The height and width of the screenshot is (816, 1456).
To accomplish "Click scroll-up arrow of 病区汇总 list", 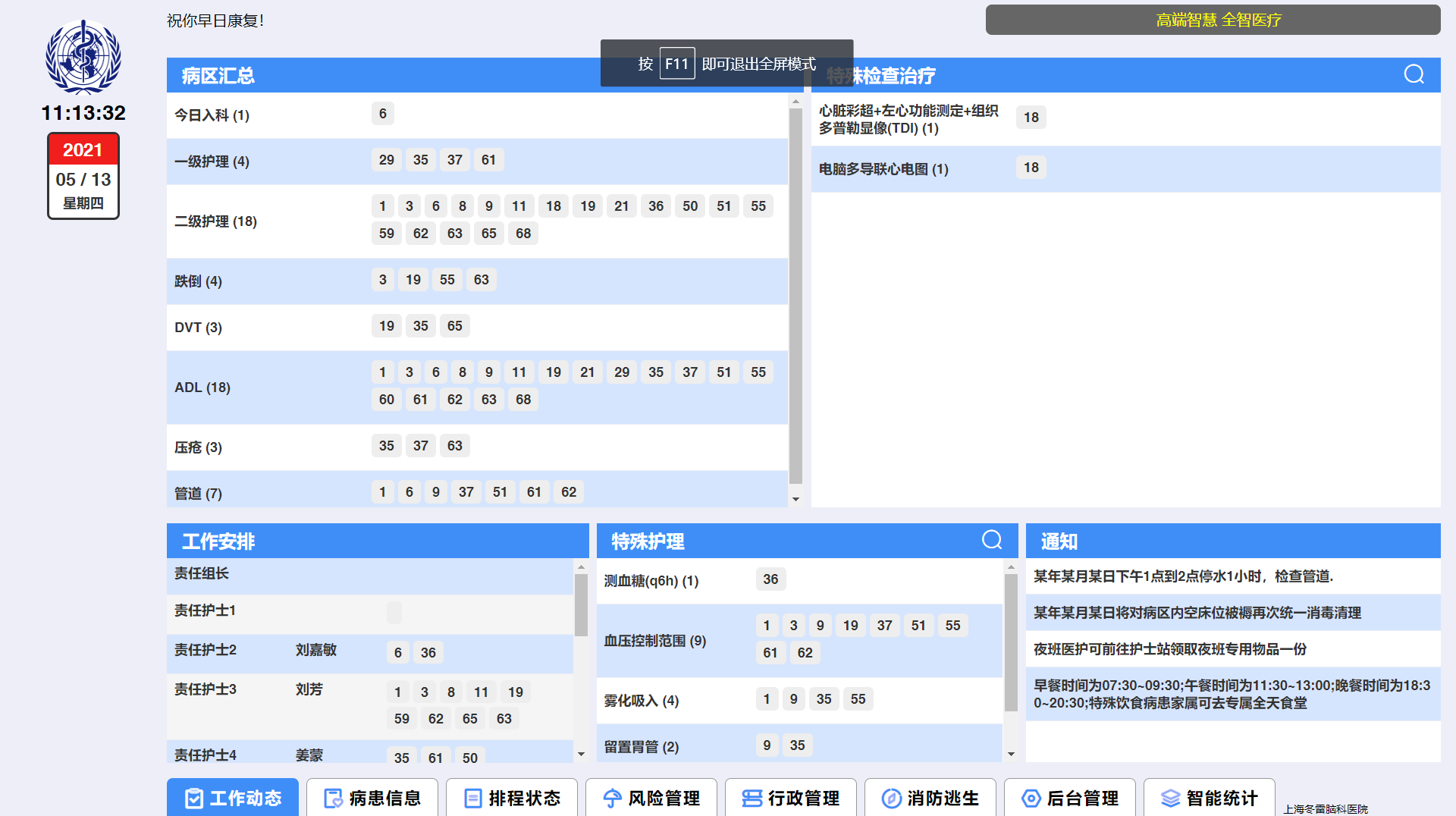I will 795,101.
